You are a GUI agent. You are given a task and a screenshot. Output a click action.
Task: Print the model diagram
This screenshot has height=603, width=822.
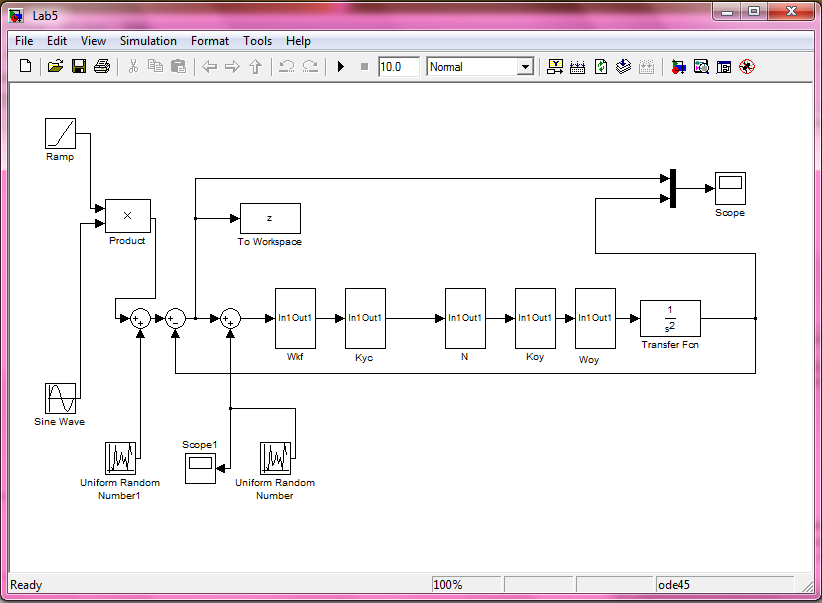(102, 67)
